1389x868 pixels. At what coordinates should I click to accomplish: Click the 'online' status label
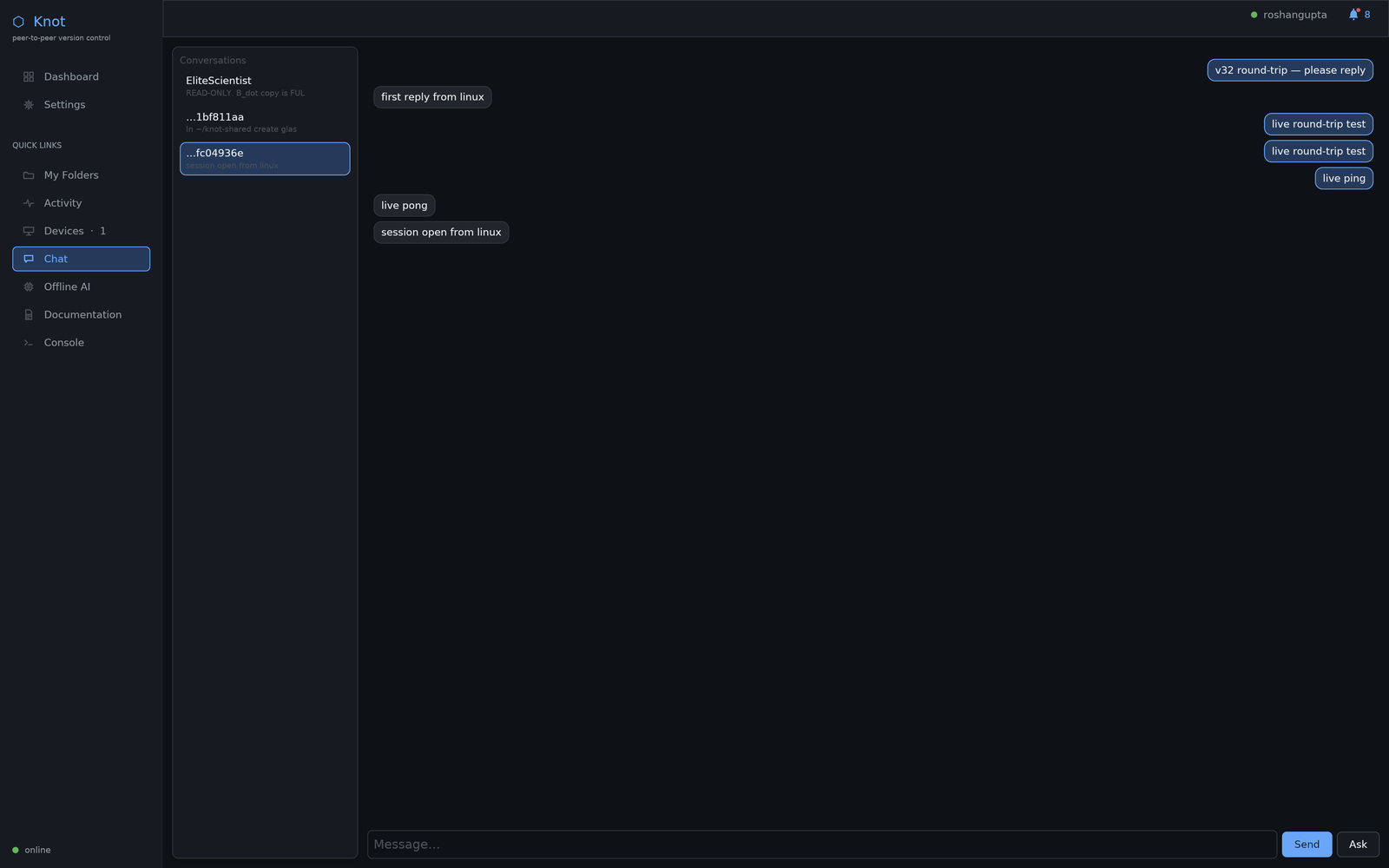coord(37,851)
